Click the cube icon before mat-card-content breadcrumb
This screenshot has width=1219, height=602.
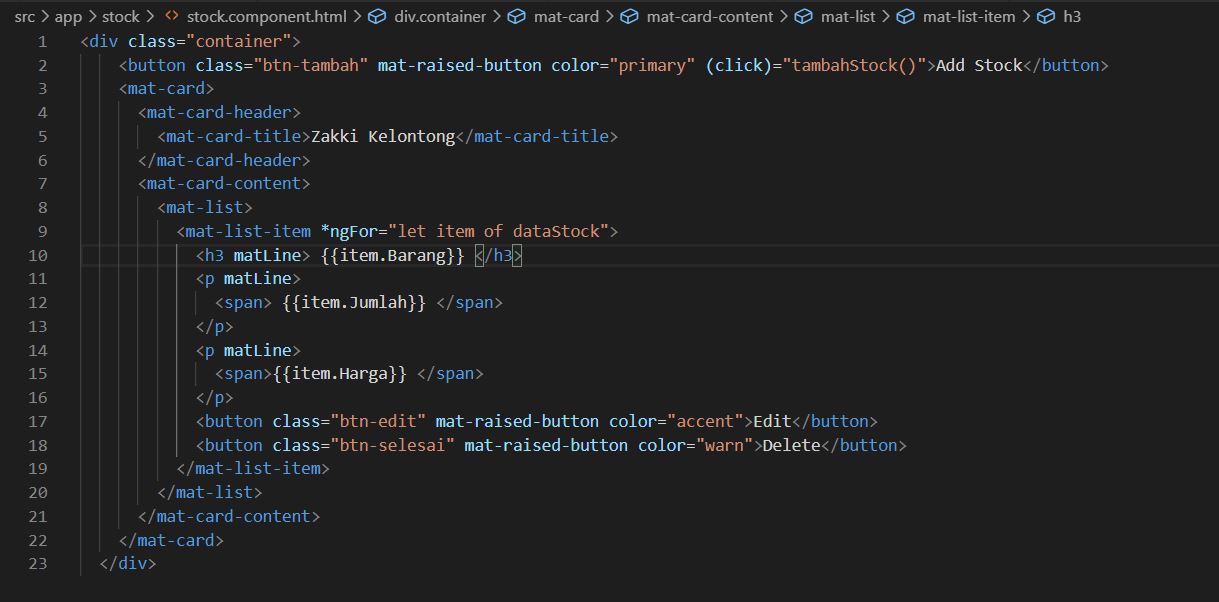pyautogui.click(x=629, y=16)
